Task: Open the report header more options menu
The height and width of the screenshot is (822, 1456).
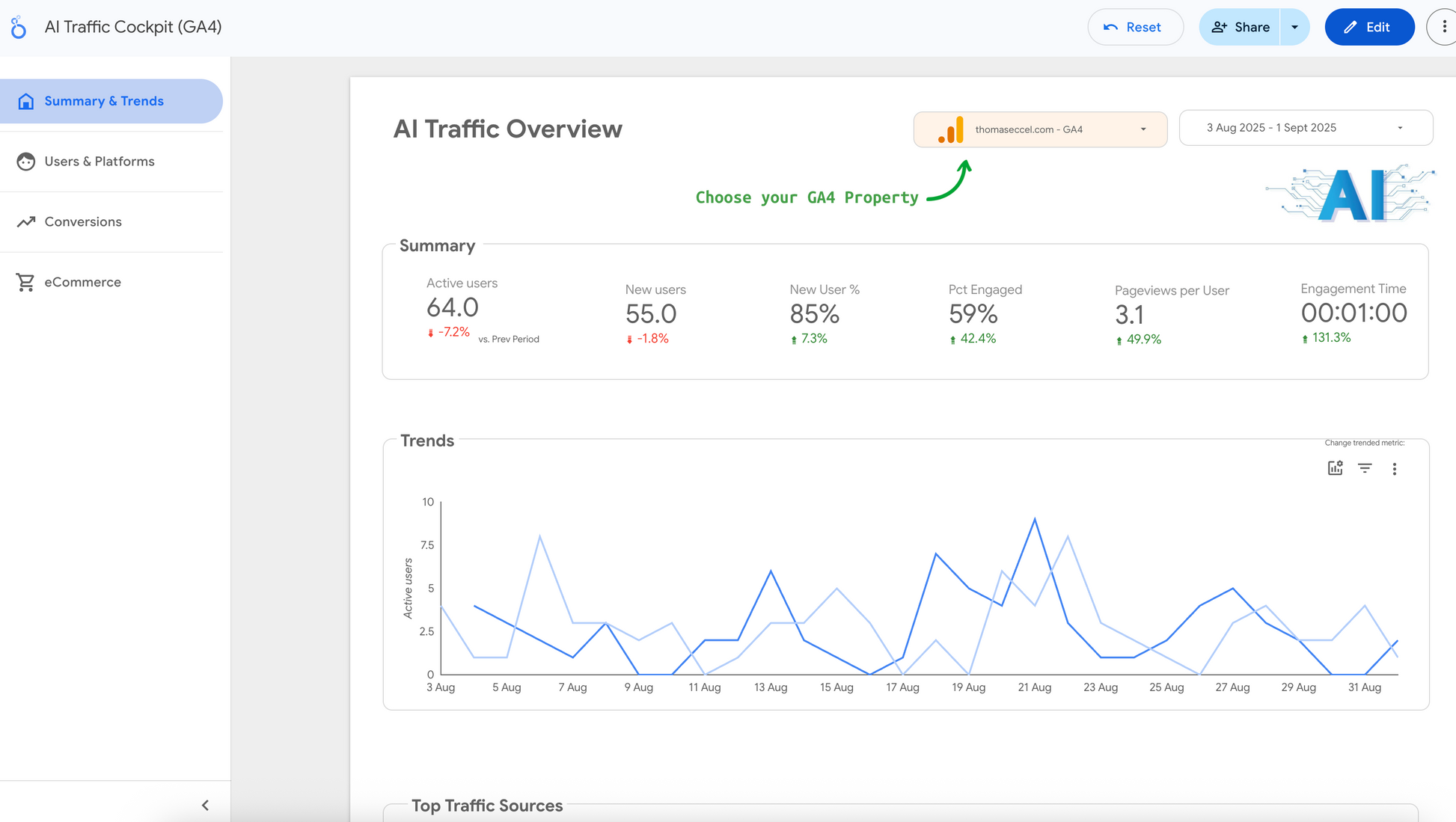Action: [1443, 27]
